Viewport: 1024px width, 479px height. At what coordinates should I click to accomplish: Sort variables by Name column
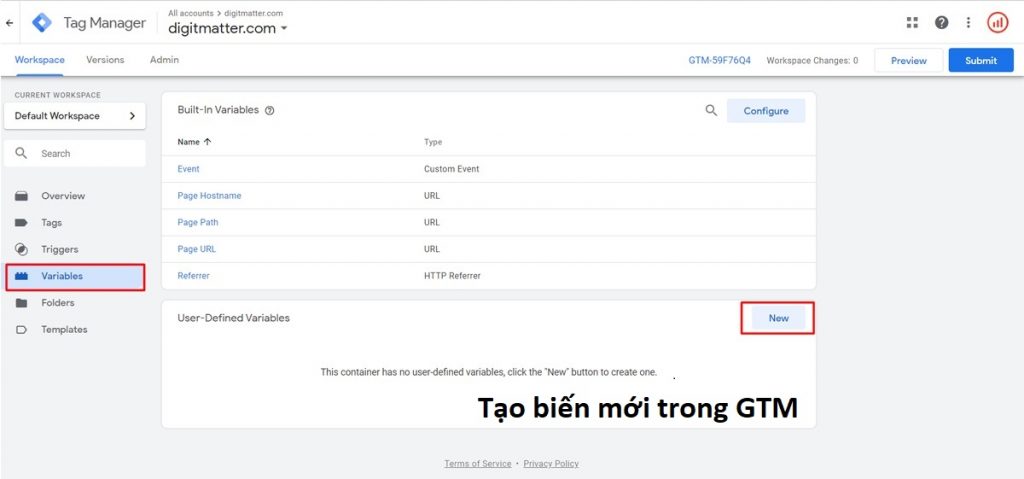click(x=194, y=142)
